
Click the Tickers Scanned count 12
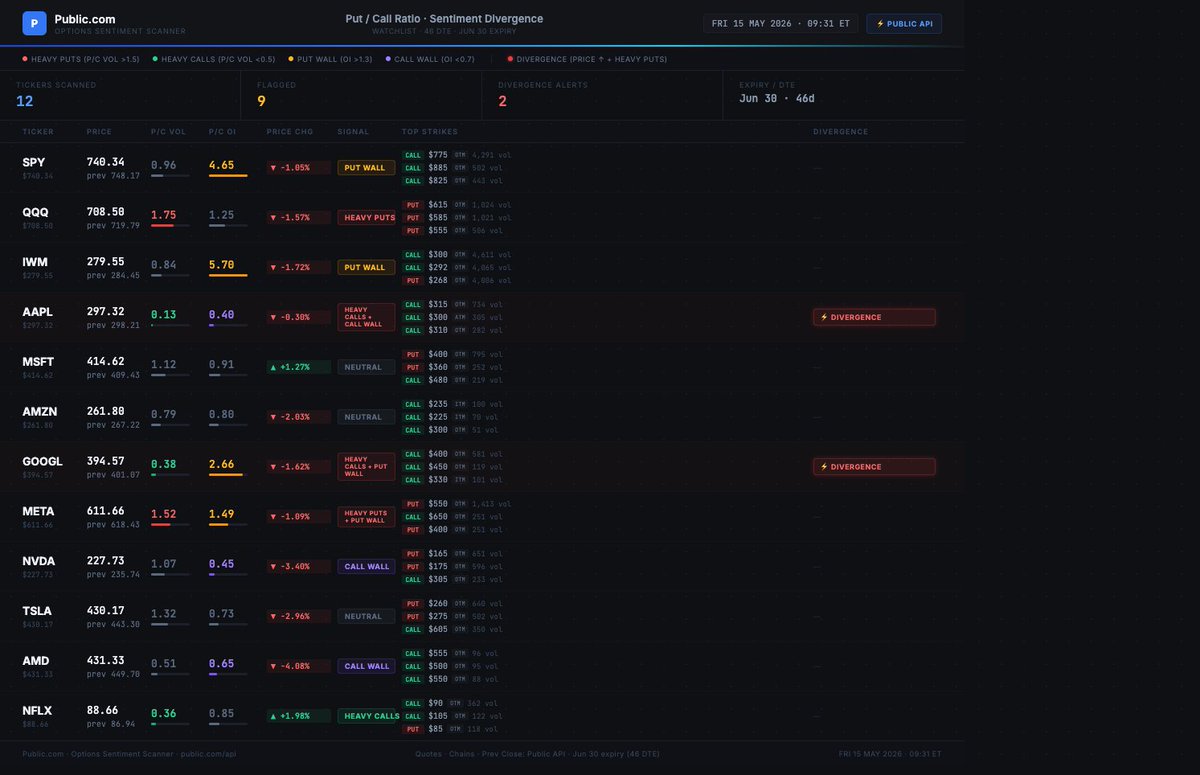(x=25, y=101)
